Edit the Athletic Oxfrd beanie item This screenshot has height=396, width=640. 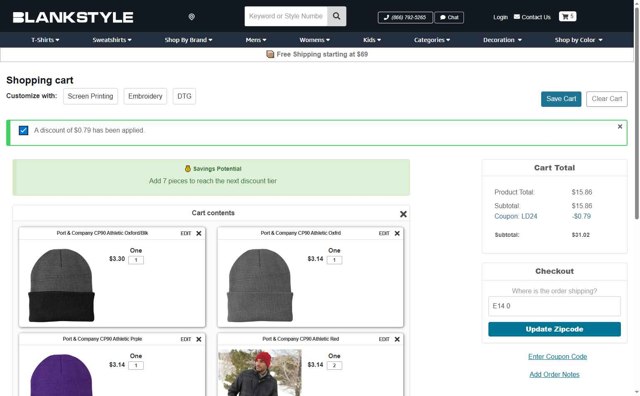pos(384,233)
